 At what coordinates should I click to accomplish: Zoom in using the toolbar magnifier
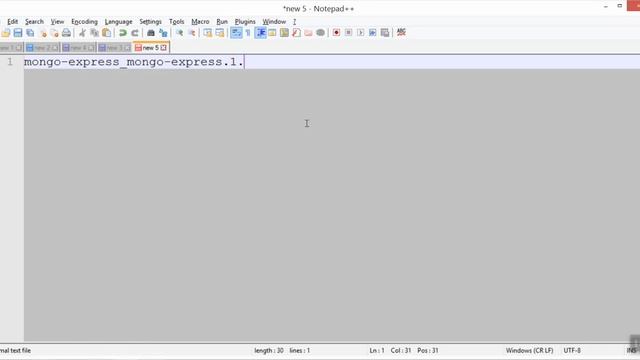click(x=179, y=33)
